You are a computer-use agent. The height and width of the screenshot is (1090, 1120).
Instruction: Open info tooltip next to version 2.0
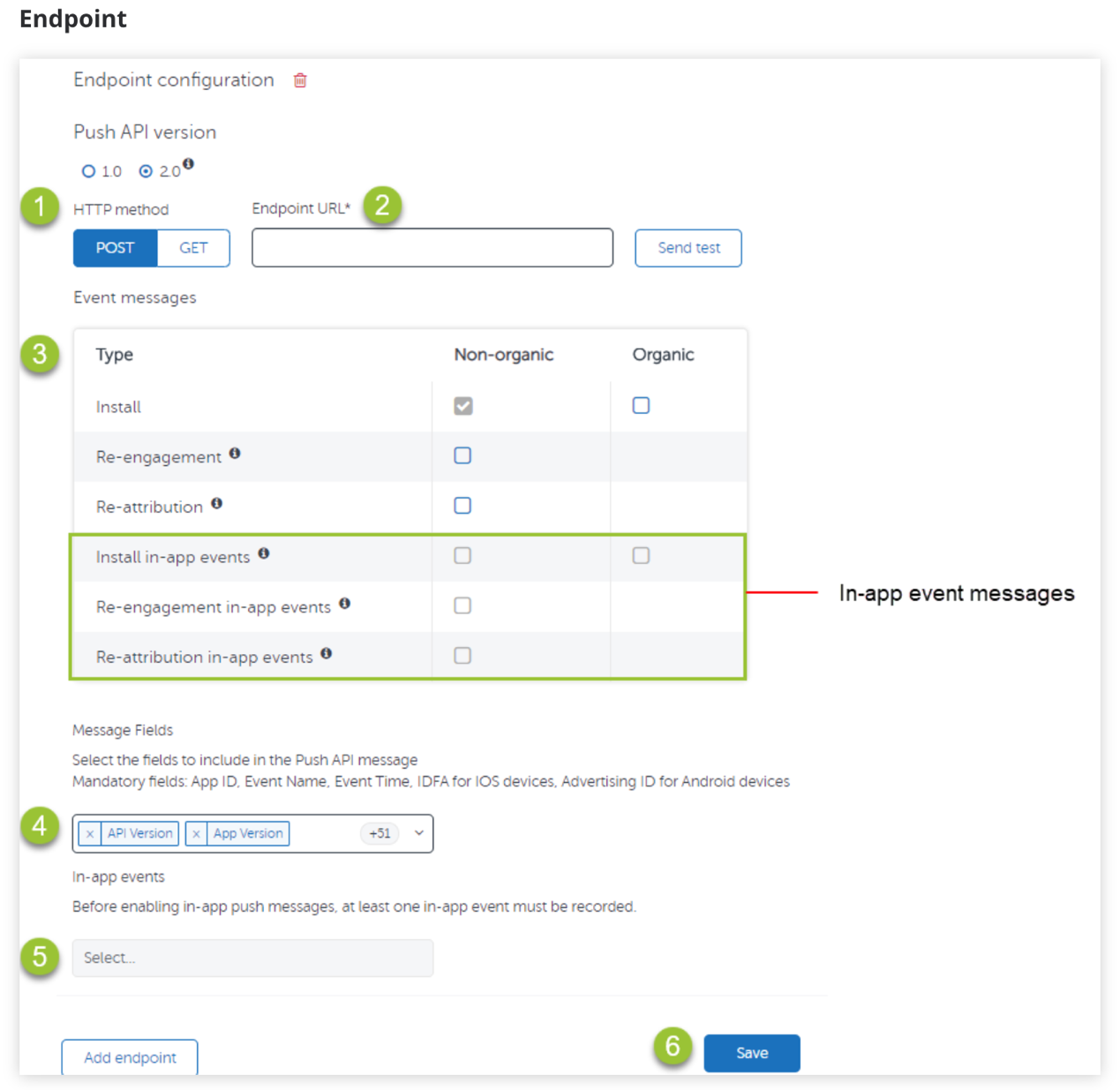190,163
